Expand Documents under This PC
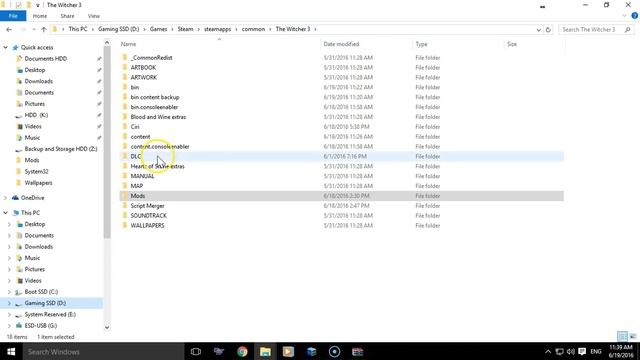640x360 pixels. coord(9,236)
